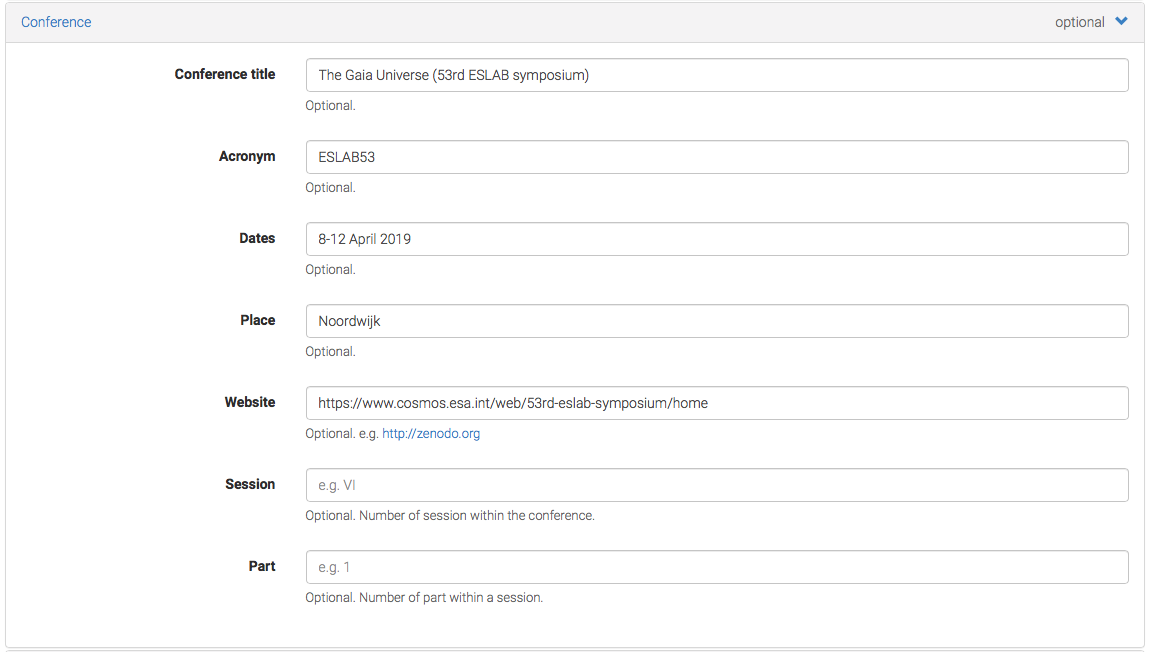This screenshot has width=1150, height=652.
Task: Click 'Optional. Number of part within a session.' hint
Action: [424, 598]
